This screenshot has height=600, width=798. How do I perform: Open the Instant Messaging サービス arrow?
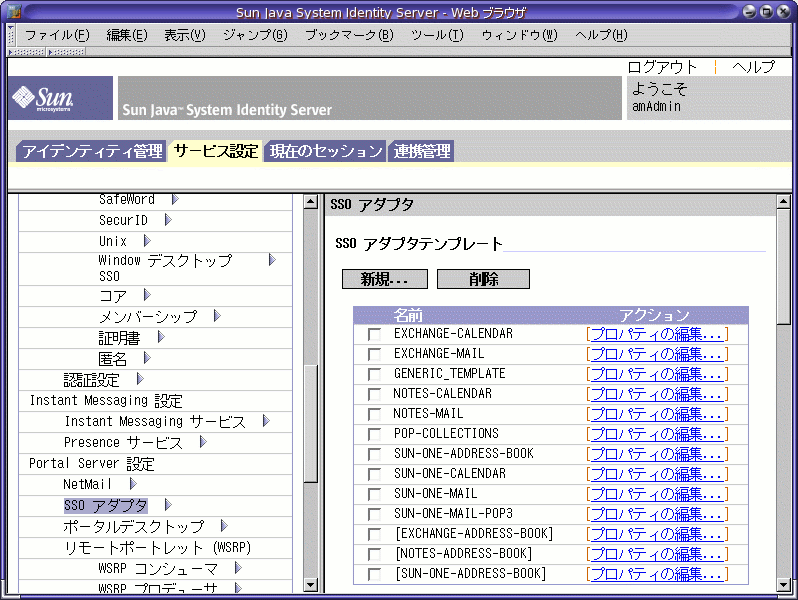266,421
